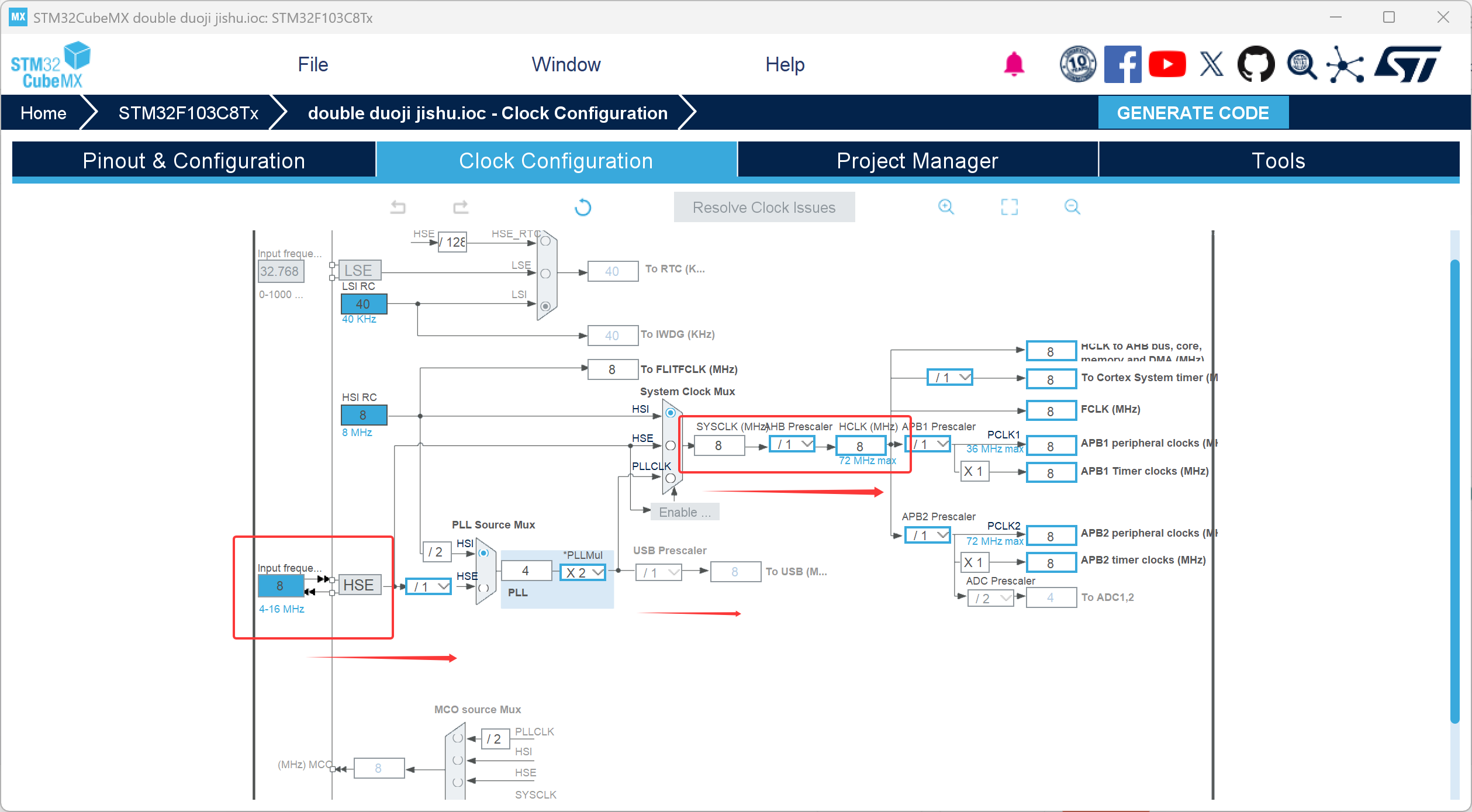This screenshot has width=1472, height=812.
Task: Click the redo arrow icon
Action: point(461,207)
